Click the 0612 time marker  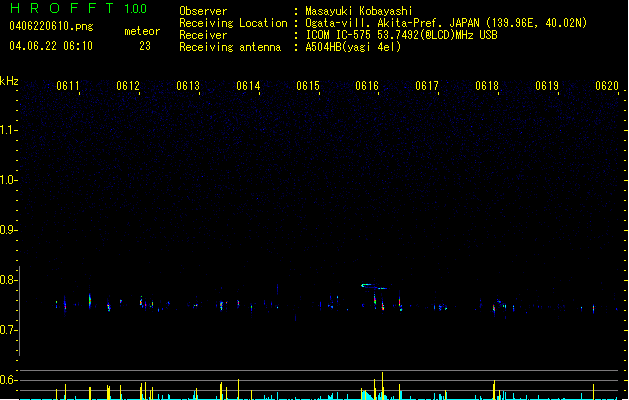(128, 86)
